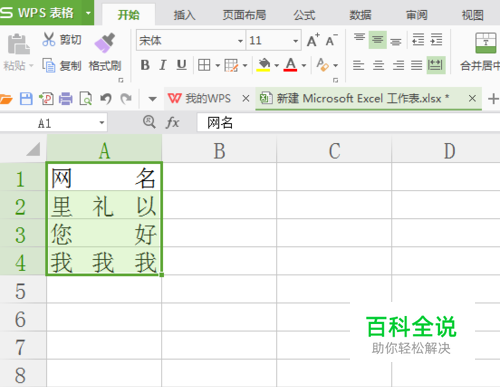
Task: Switch to the 开始 ribbon tab
Action: tap(129, 15)
